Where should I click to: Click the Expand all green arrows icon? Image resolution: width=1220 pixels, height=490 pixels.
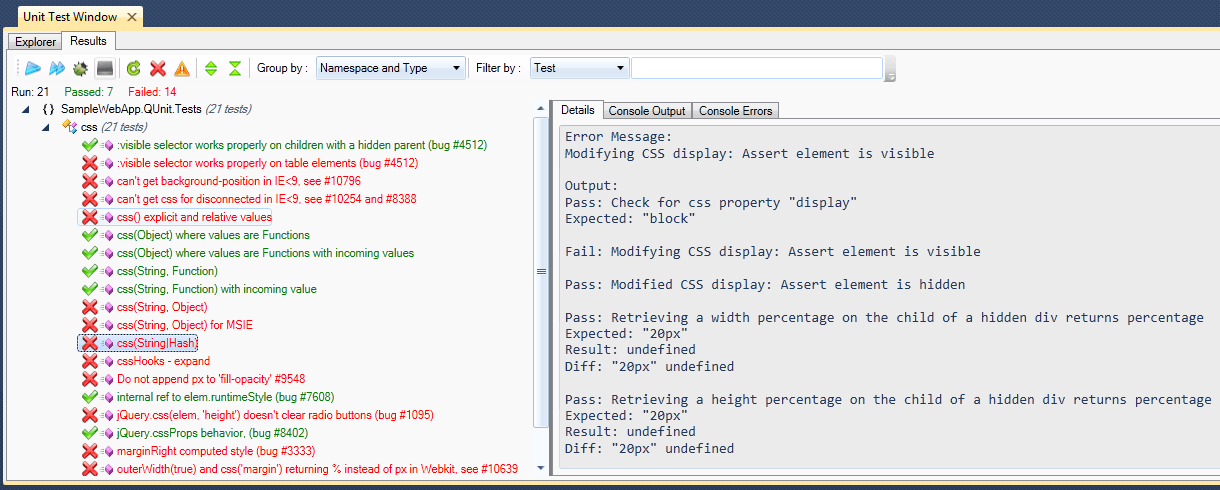click(x=210, y=68)
